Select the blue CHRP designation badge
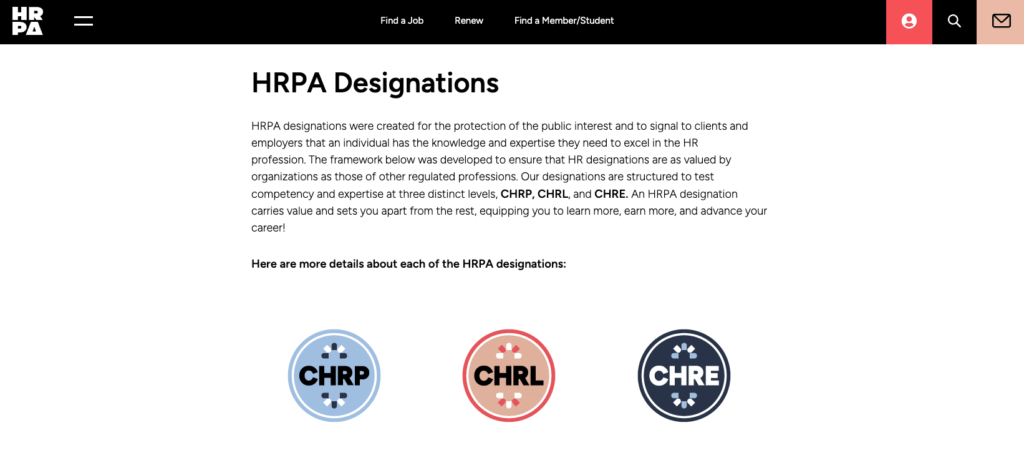1024x463 pixels. (334, 375)
